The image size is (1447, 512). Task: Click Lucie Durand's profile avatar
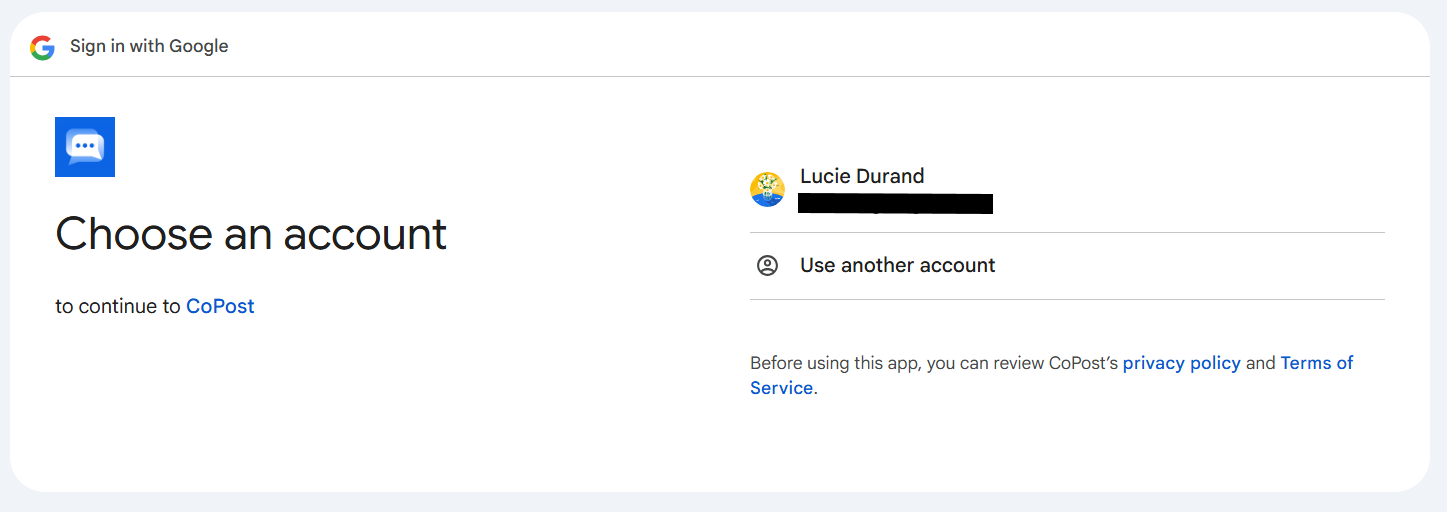point(767,189)
